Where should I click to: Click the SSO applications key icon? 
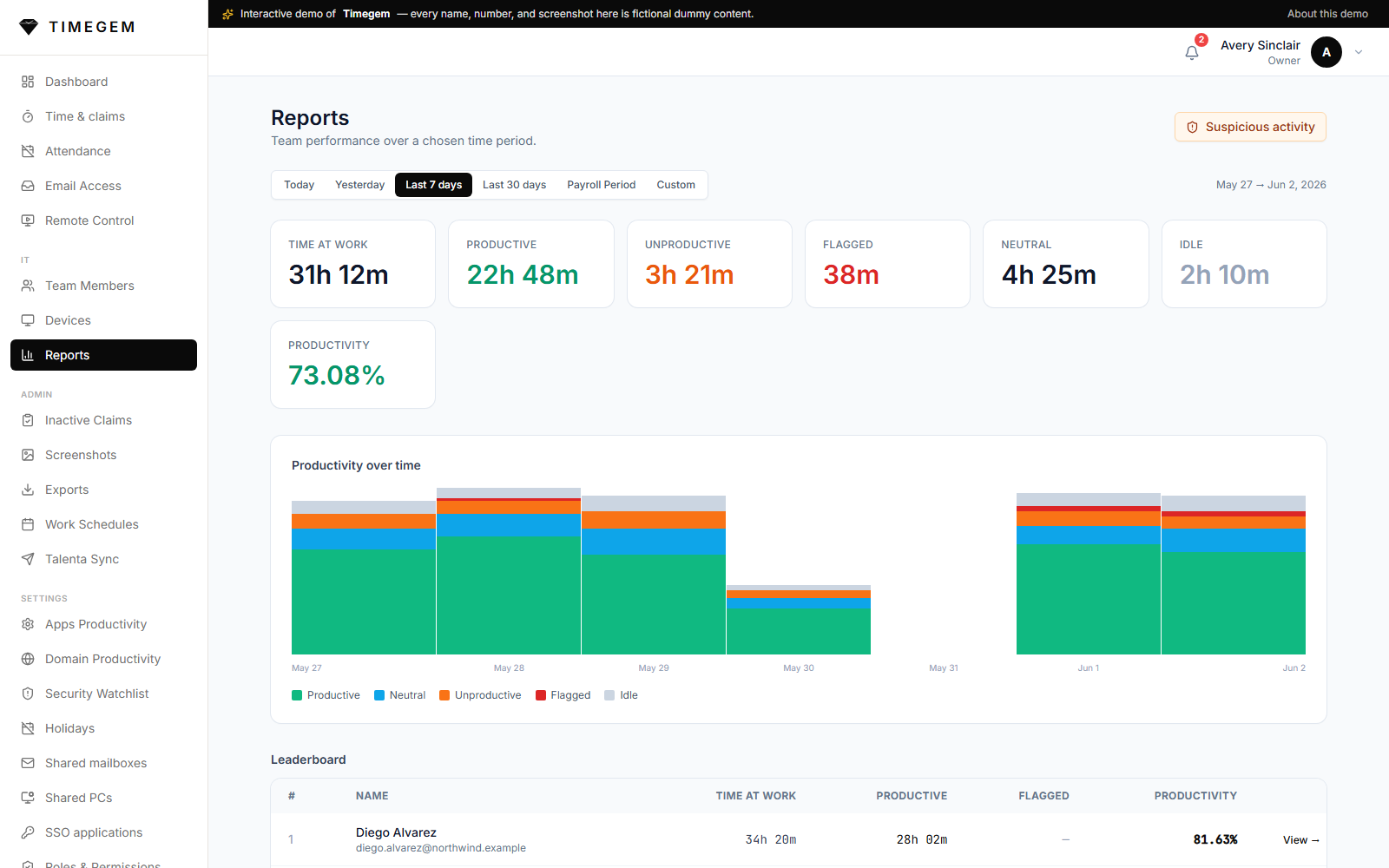click(x=28, y=832)
